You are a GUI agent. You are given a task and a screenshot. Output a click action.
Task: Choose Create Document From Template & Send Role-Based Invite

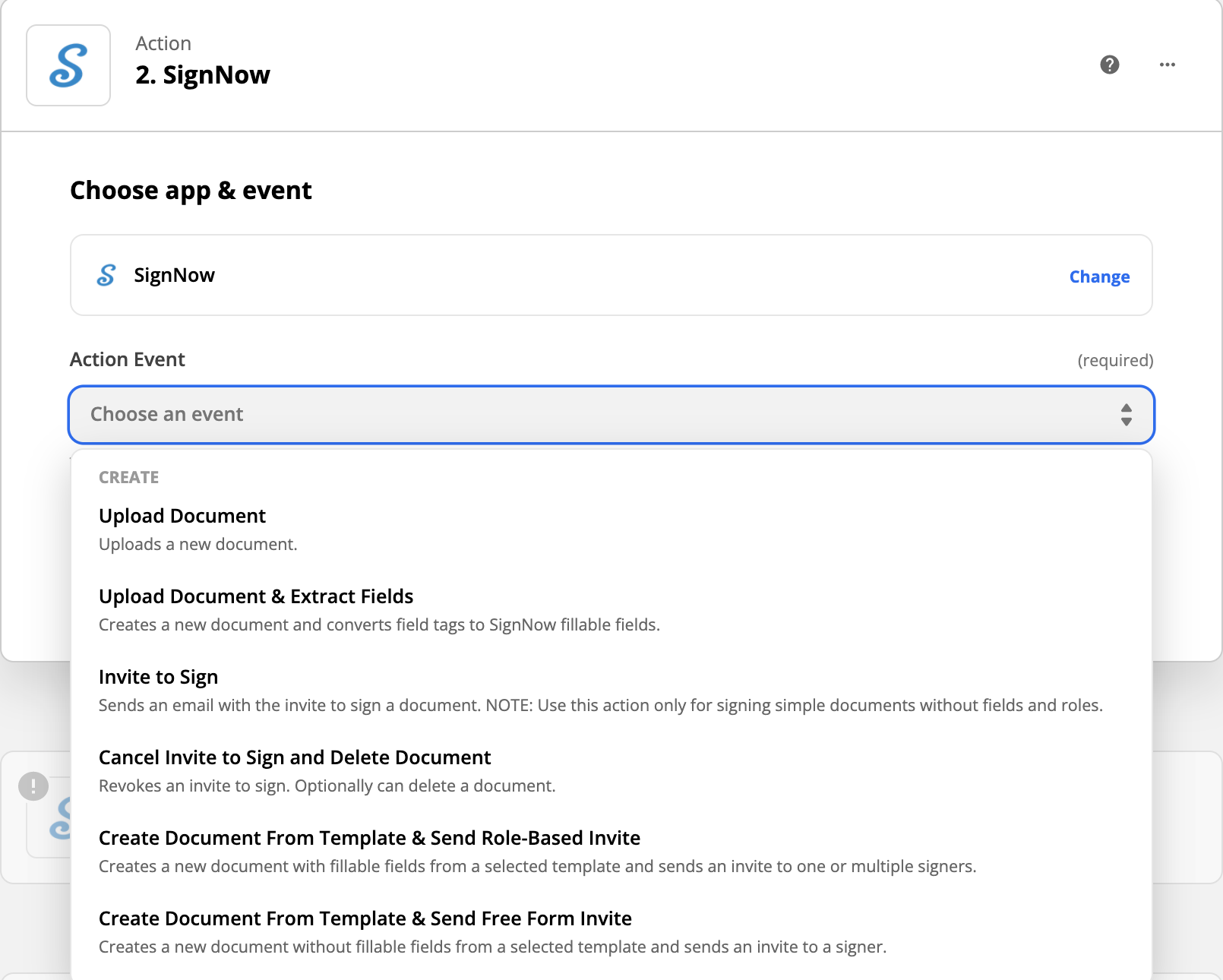[x=368, y=838]
